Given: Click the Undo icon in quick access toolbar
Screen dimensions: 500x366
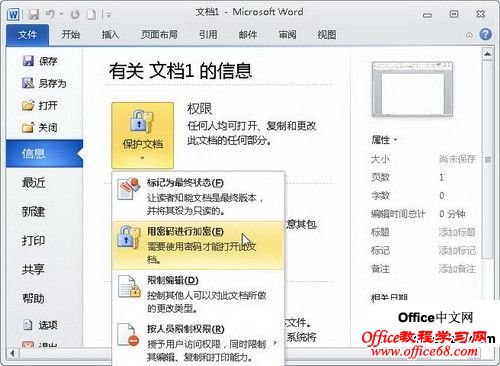Looking at the screenshot, I should pyautogui.click(x=50, y=14).
